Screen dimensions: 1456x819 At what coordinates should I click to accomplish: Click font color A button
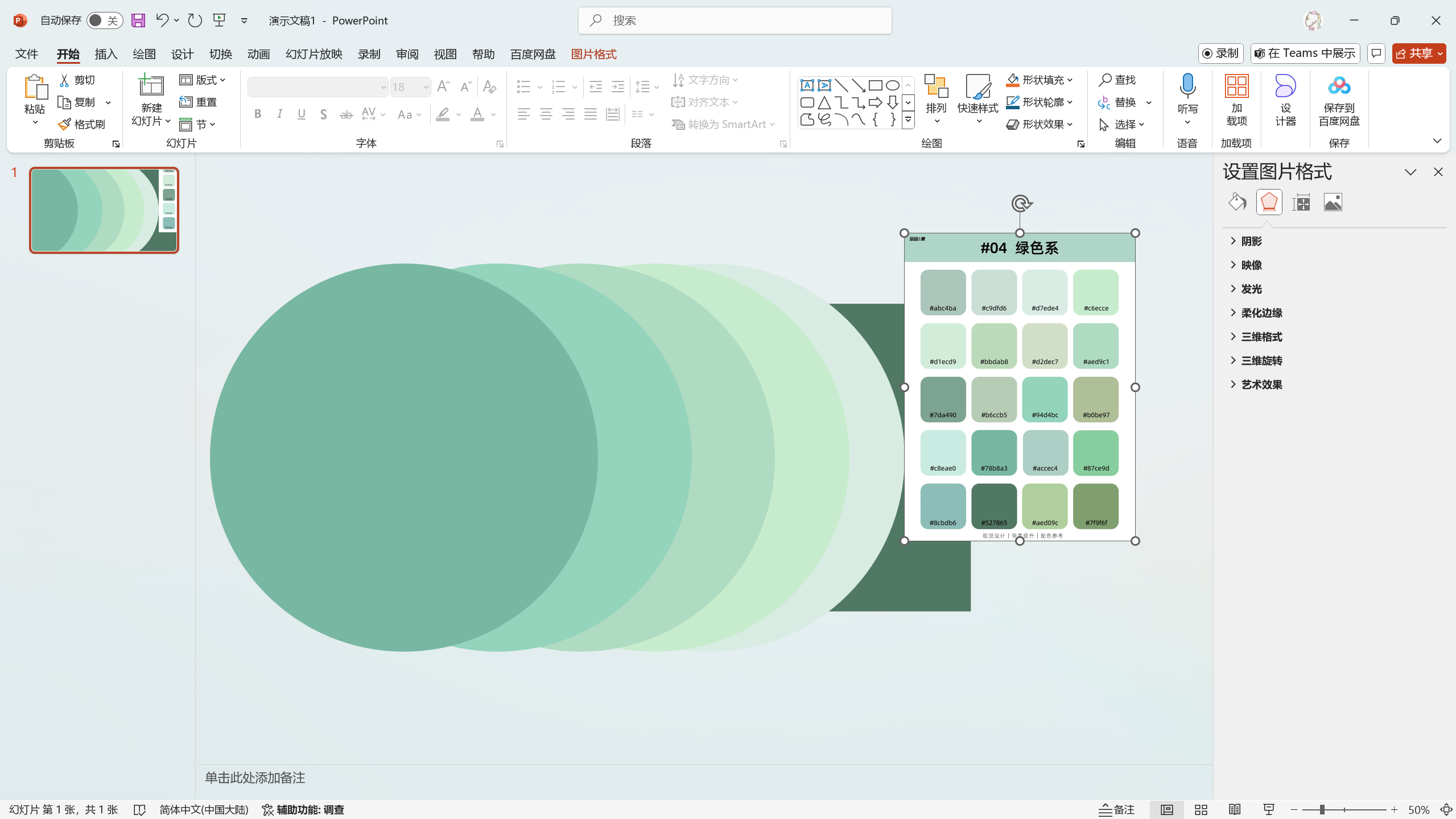[477, 114]
